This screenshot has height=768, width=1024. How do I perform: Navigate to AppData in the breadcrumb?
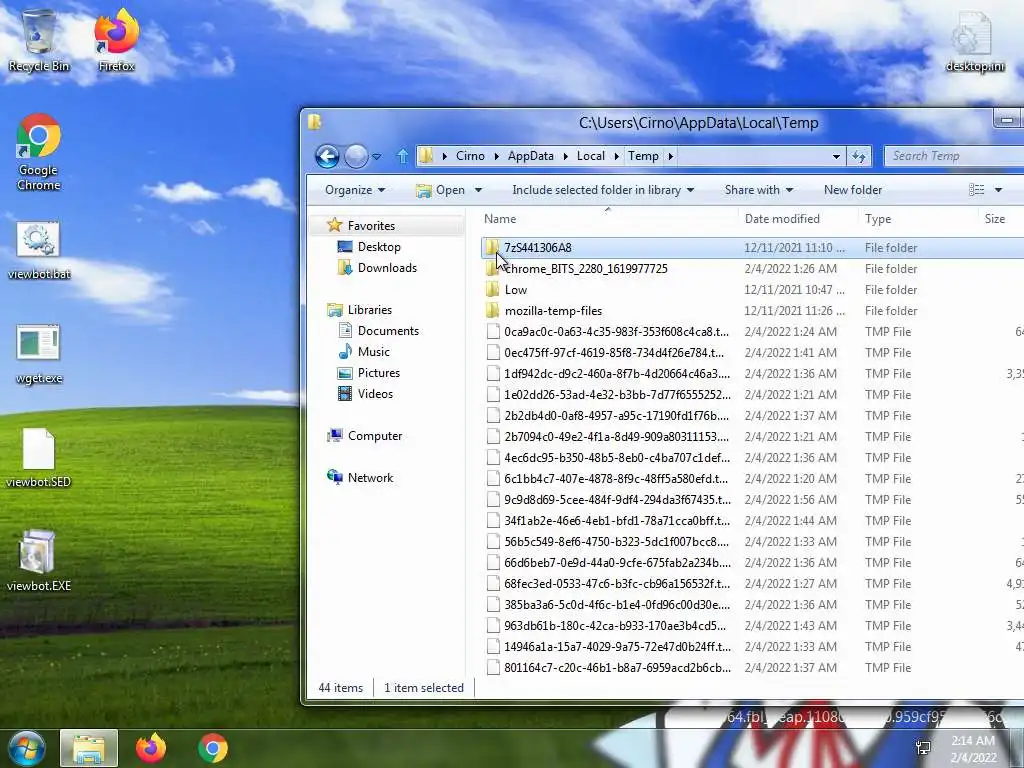click(x=530, y=156)
